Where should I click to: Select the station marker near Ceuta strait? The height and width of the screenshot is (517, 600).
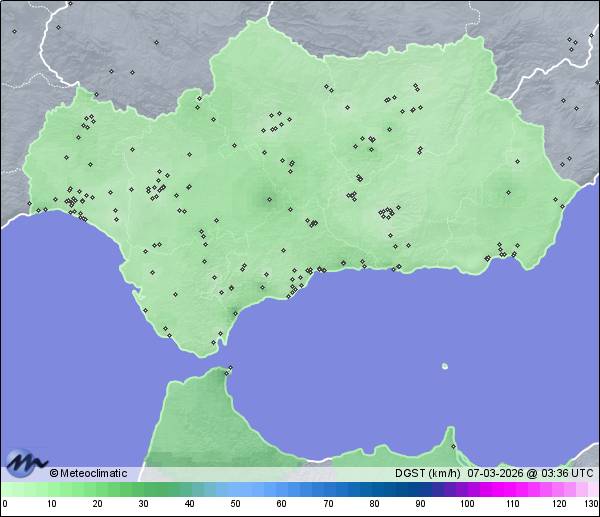(229, 369)
